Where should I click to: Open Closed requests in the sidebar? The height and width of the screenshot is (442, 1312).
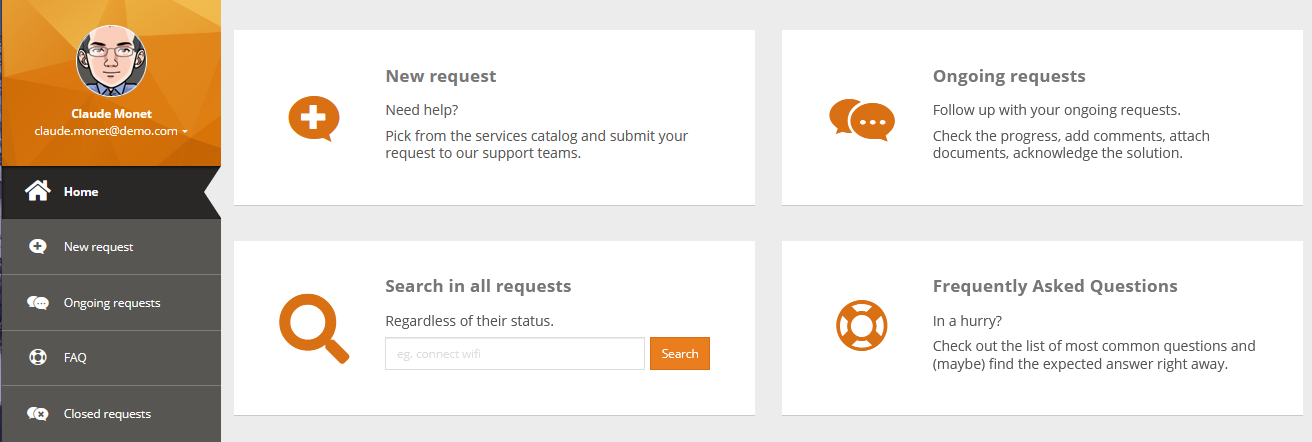107,413
